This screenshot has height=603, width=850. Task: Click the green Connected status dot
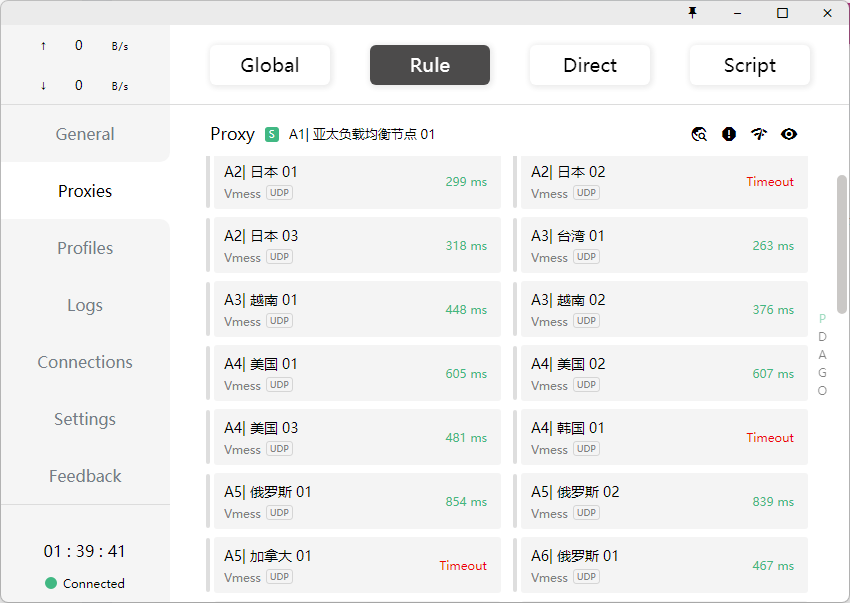click(x=51, y=583)
